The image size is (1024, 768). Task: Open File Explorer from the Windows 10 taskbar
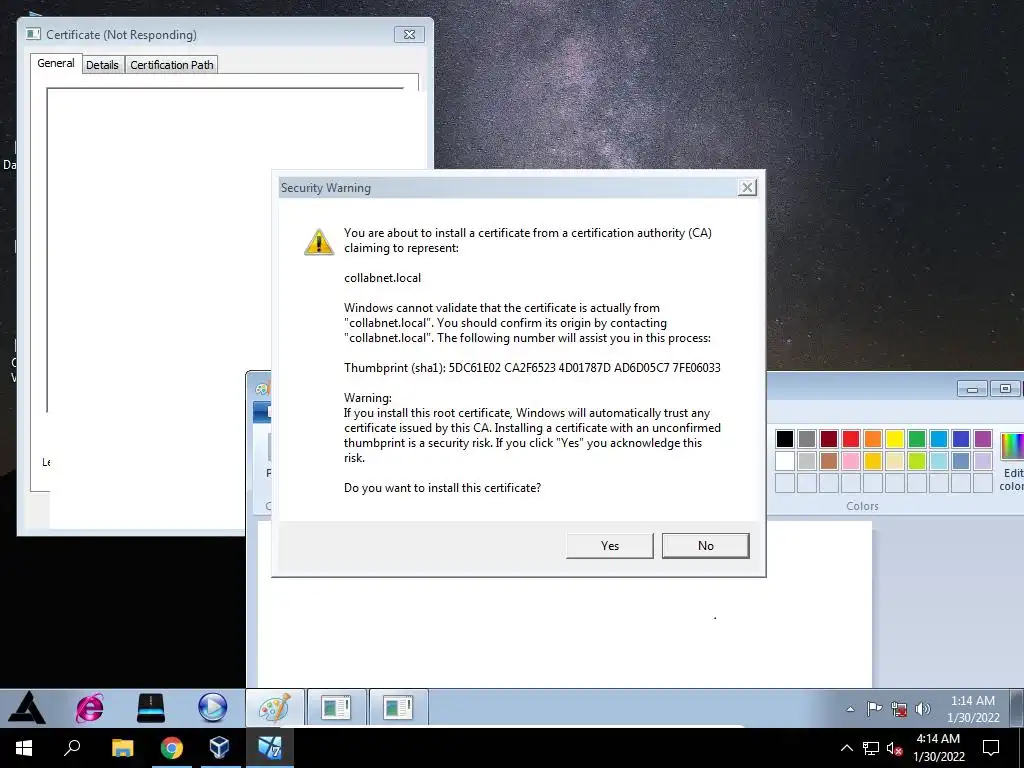122,748
